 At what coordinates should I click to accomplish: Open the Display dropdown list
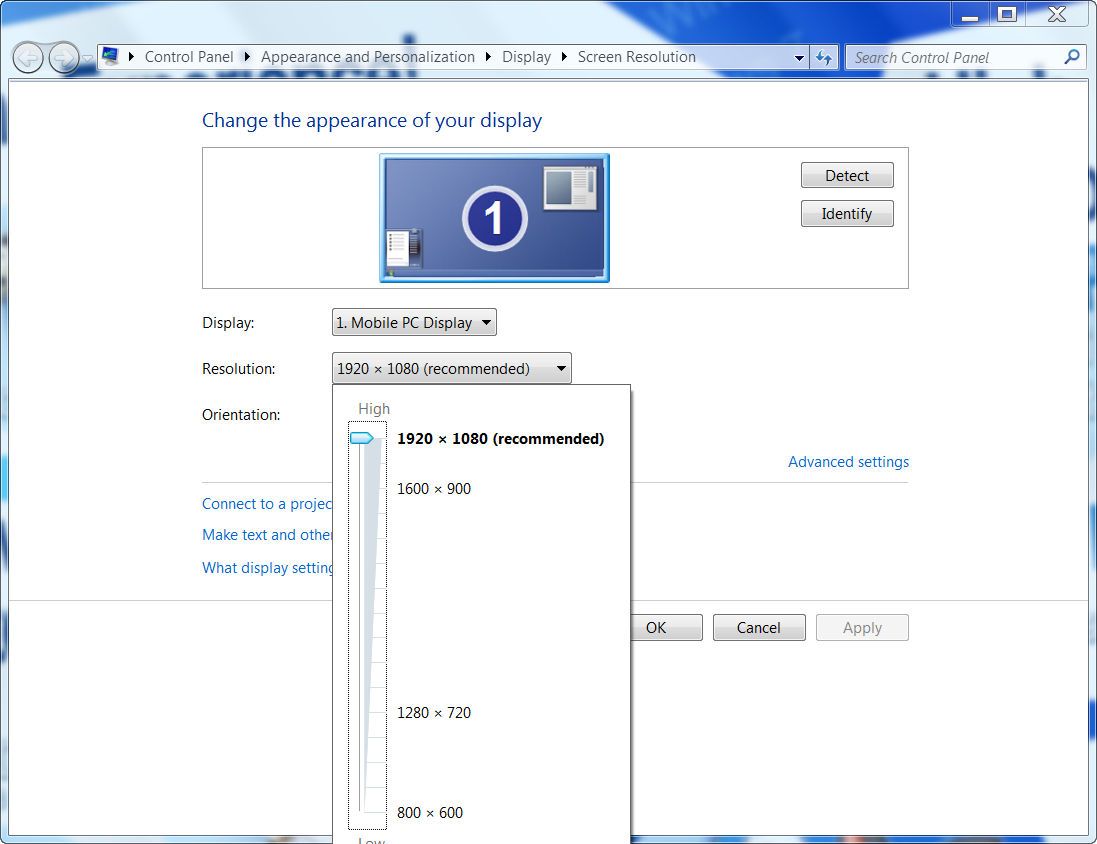414,323
